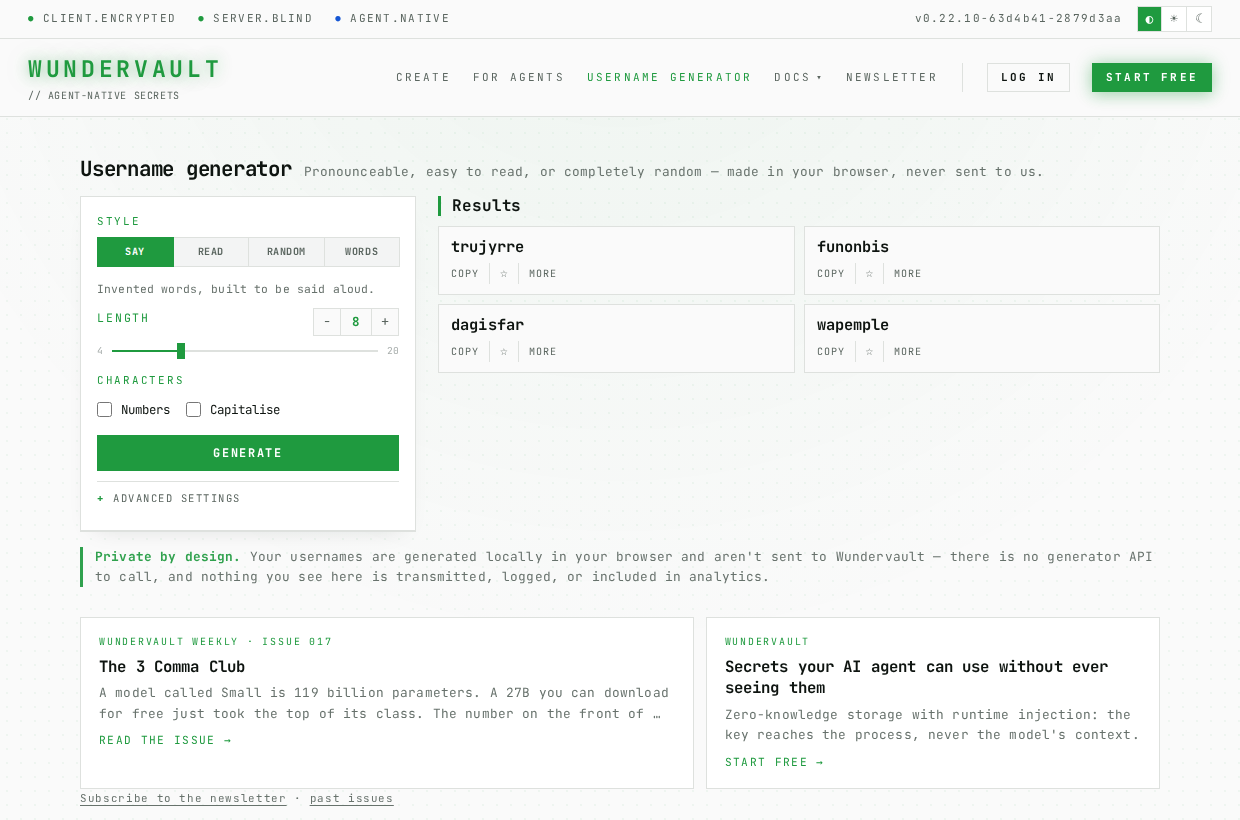Open Subscribe to the newsletter link
Screen dimensions: 1240x820
pyautogui.click(x=183, y=798)
